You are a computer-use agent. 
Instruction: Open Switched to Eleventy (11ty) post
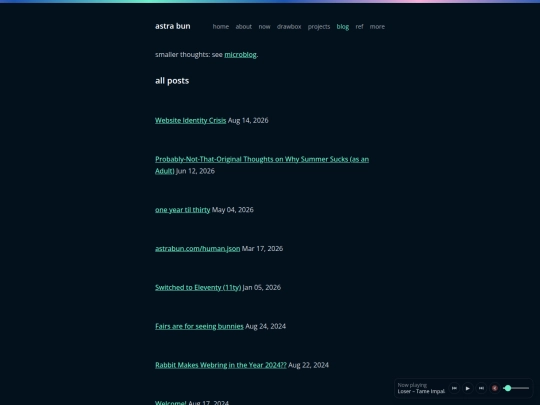pyautogui.click(x=198, y=287)
